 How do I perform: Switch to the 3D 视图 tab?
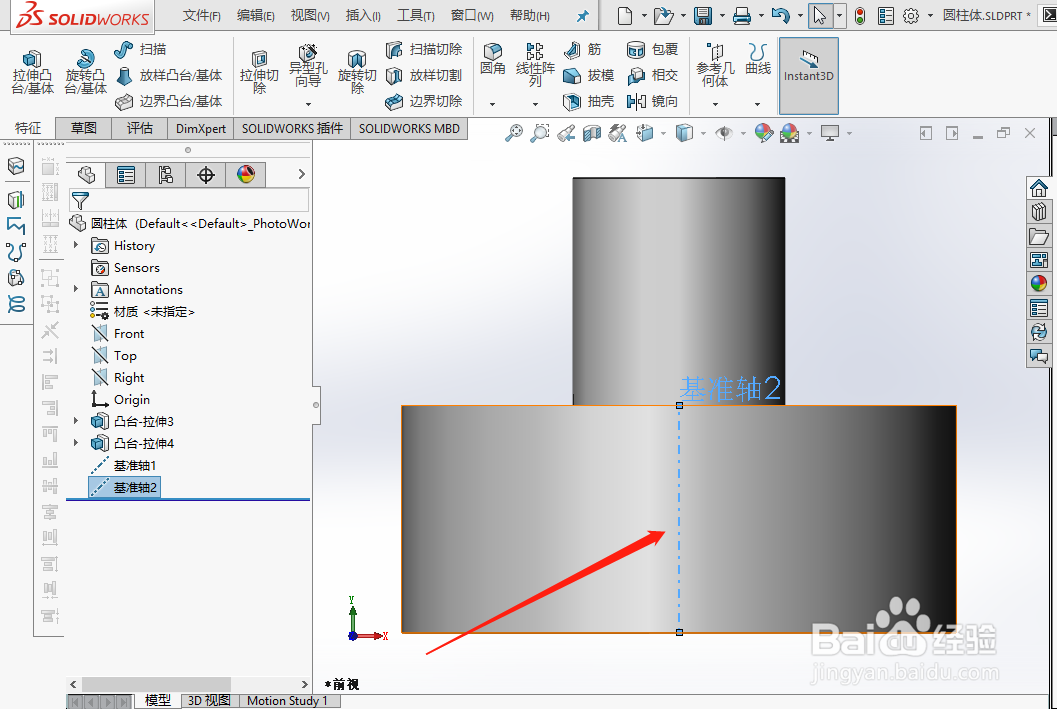(209, 701)
